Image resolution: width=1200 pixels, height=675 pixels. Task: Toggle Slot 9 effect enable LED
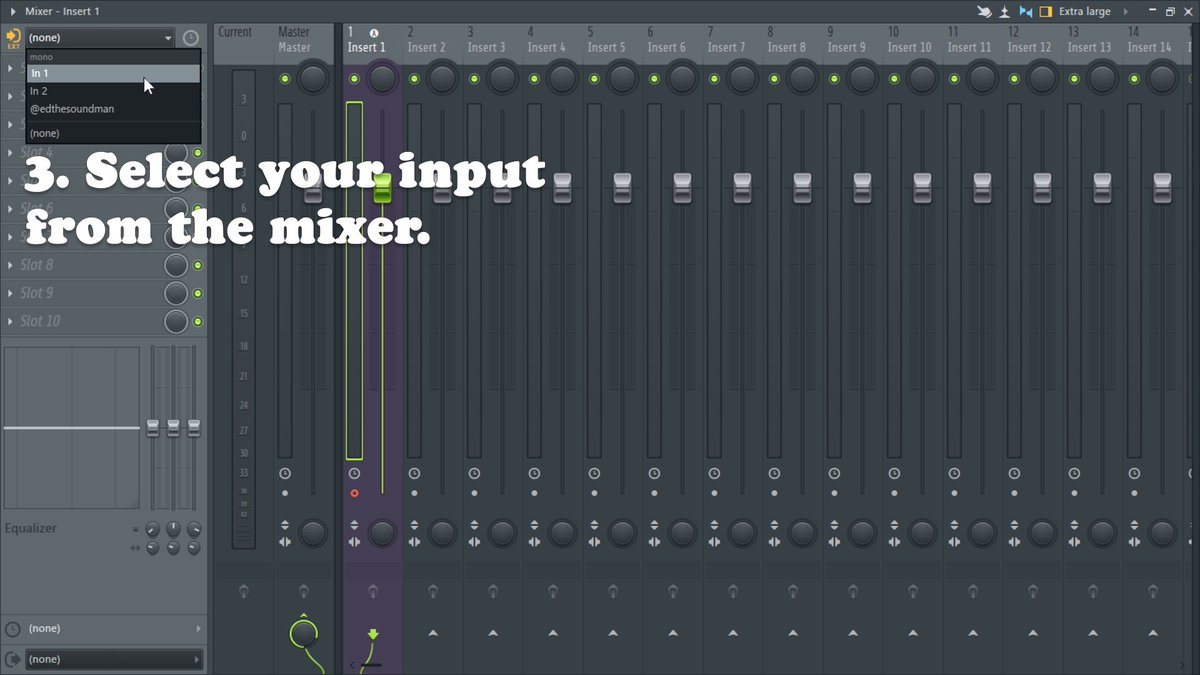(x=198, y=293)
